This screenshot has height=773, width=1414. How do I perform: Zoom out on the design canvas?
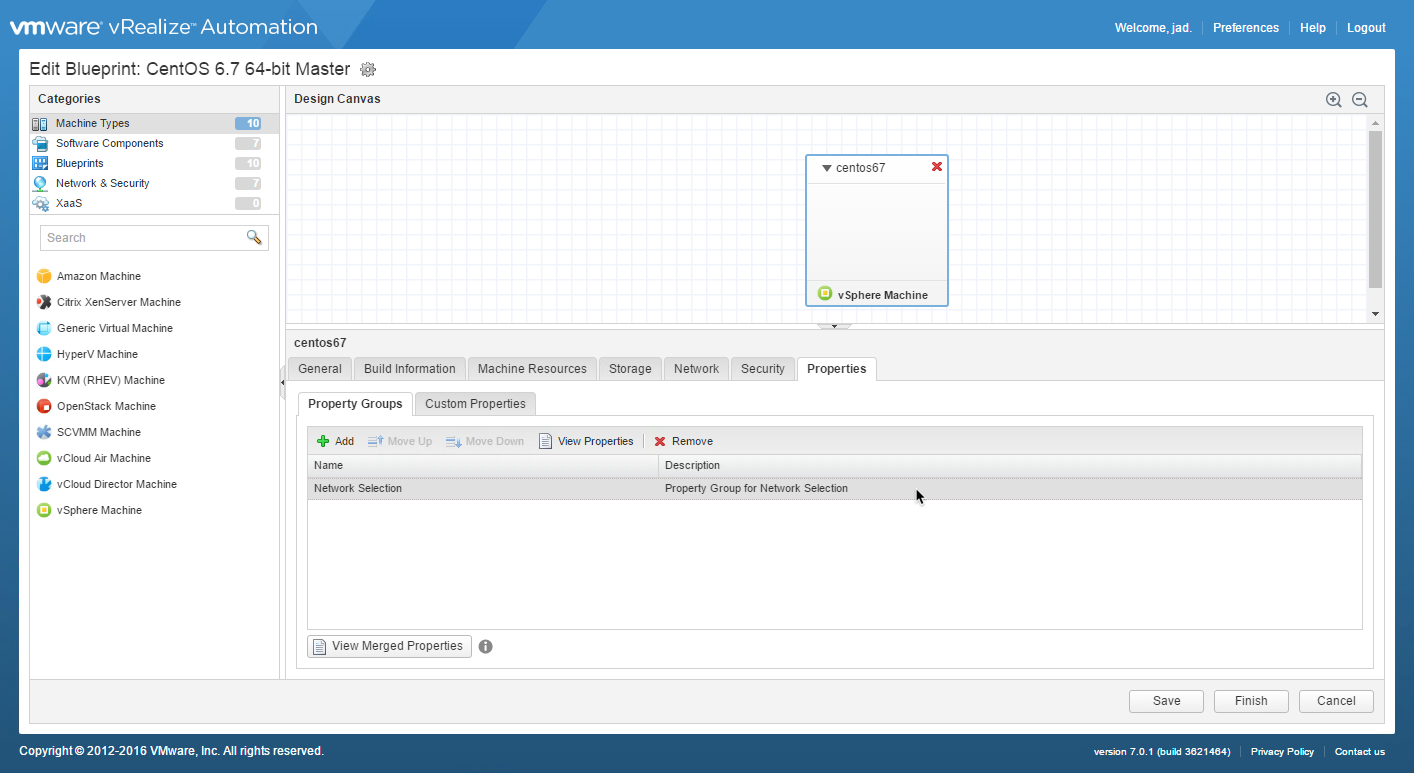pos(1360,99)
